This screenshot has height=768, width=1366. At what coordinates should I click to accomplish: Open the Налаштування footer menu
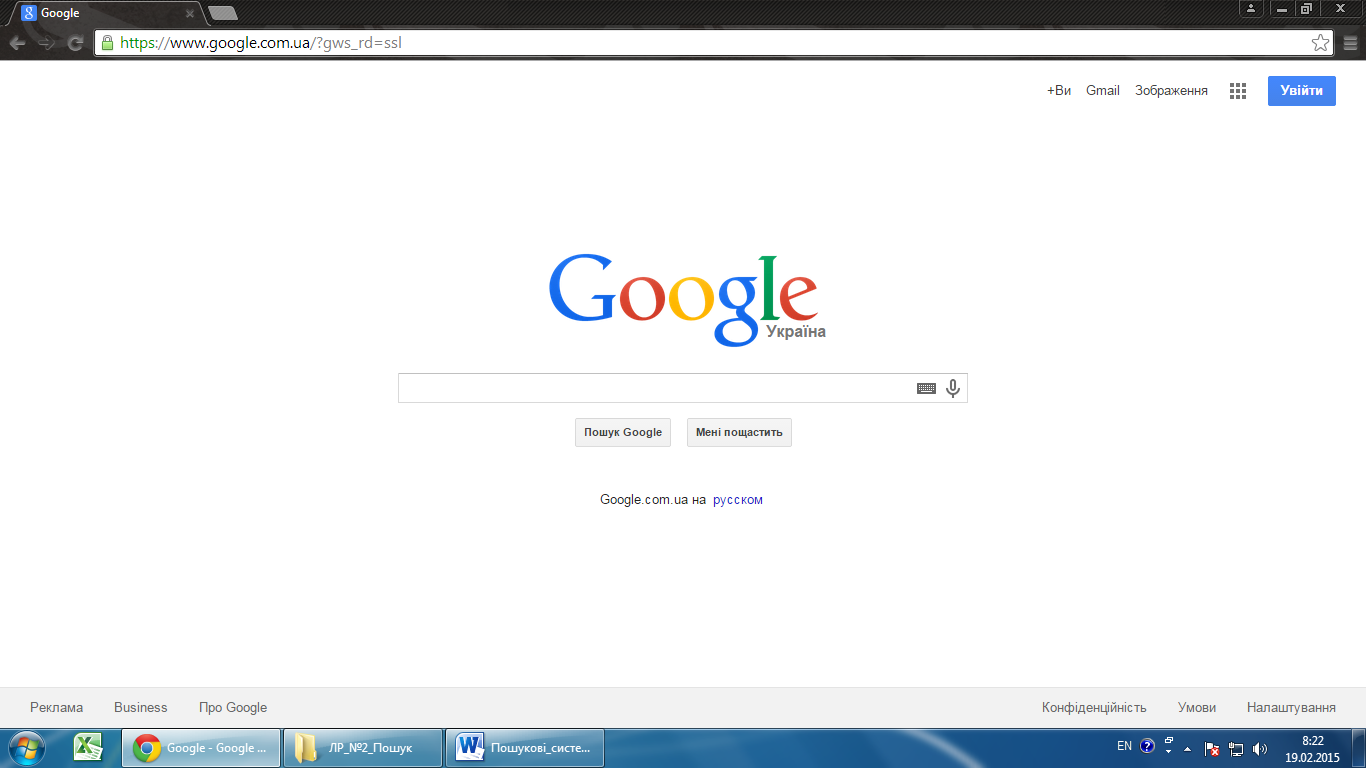[1291, 707]
